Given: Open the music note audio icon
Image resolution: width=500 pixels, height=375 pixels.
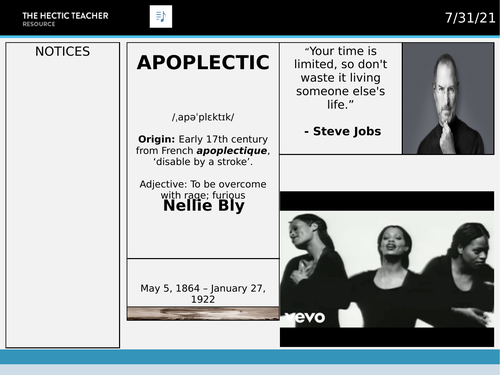Looking at the screenshot, I should click(x=161, y=16).
